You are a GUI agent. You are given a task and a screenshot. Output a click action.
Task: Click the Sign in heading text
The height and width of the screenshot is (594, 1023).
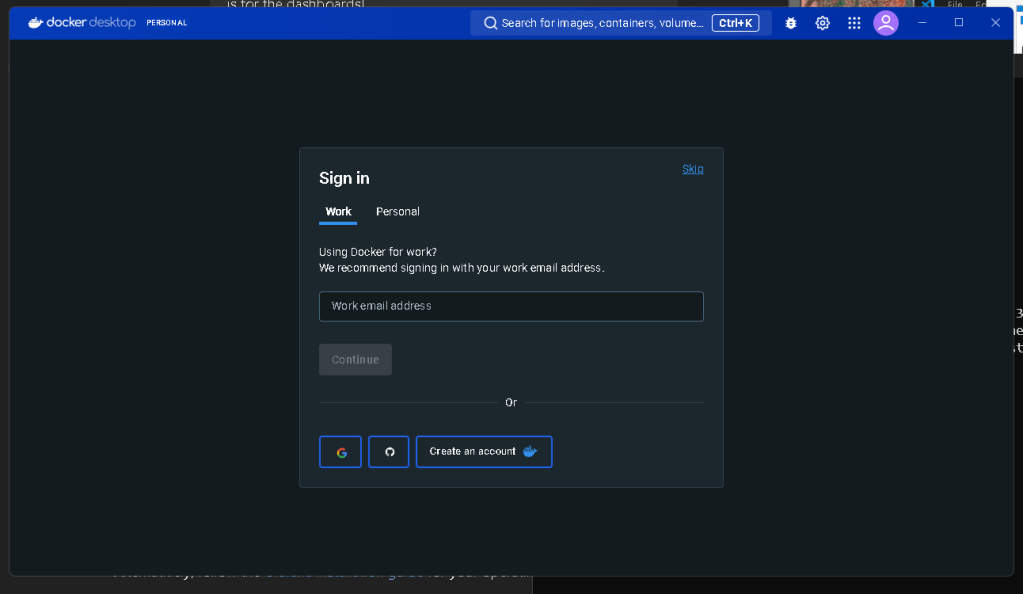click(x=344, y=178)
